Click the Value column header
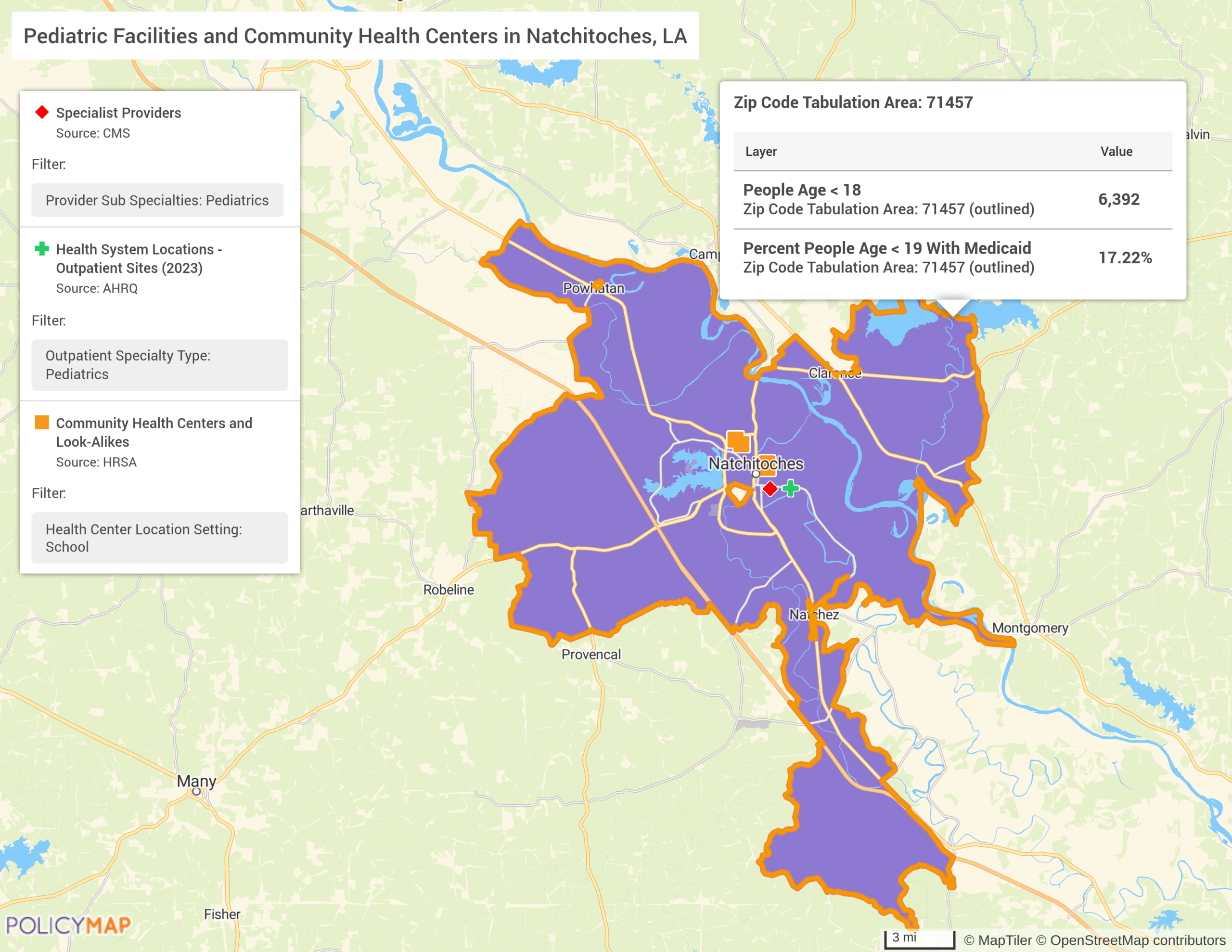Screen dimensions: 1232x952 click(x=1116, y=151)
